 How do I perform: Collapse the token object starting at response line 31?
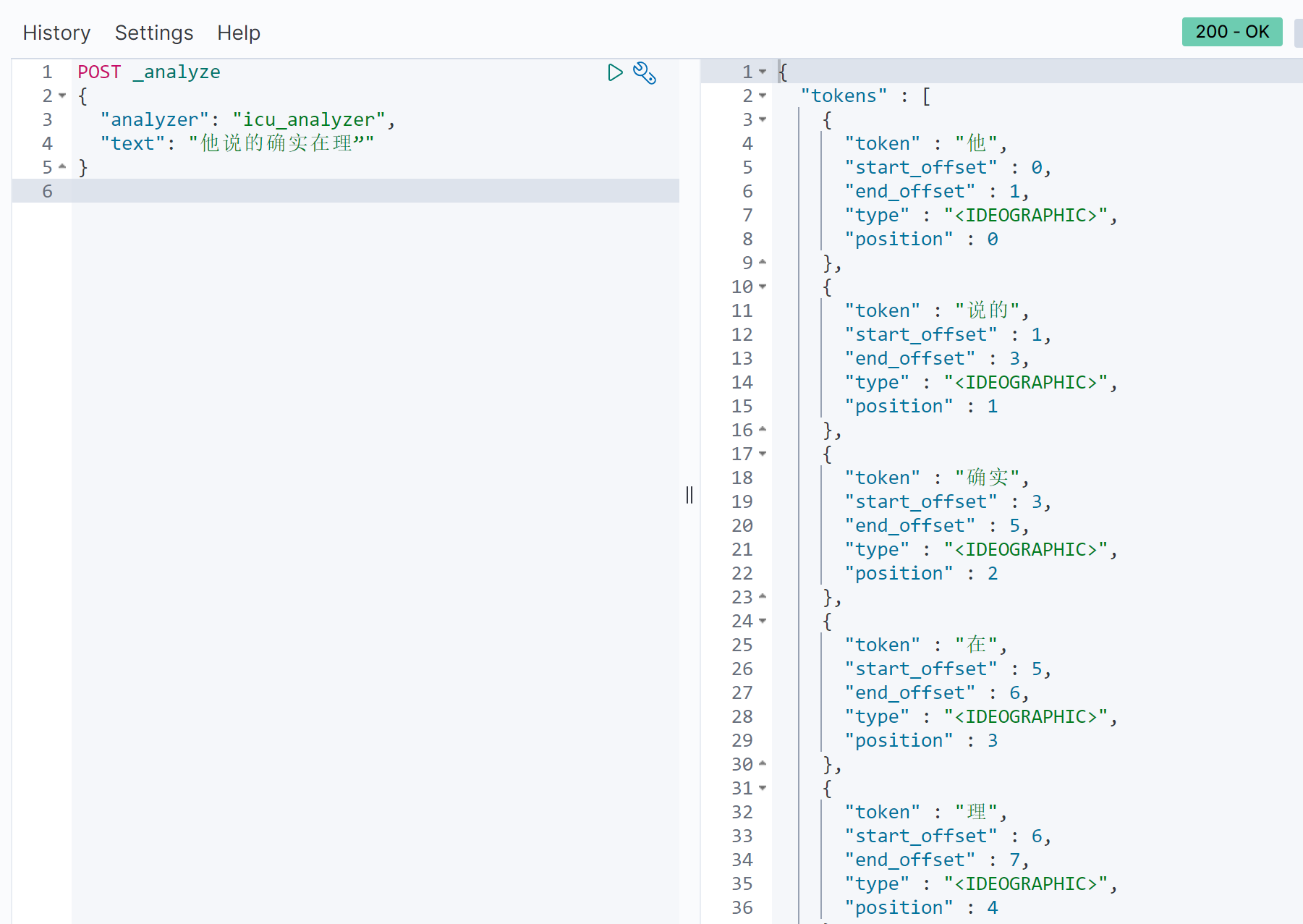[x=763, y=788]
